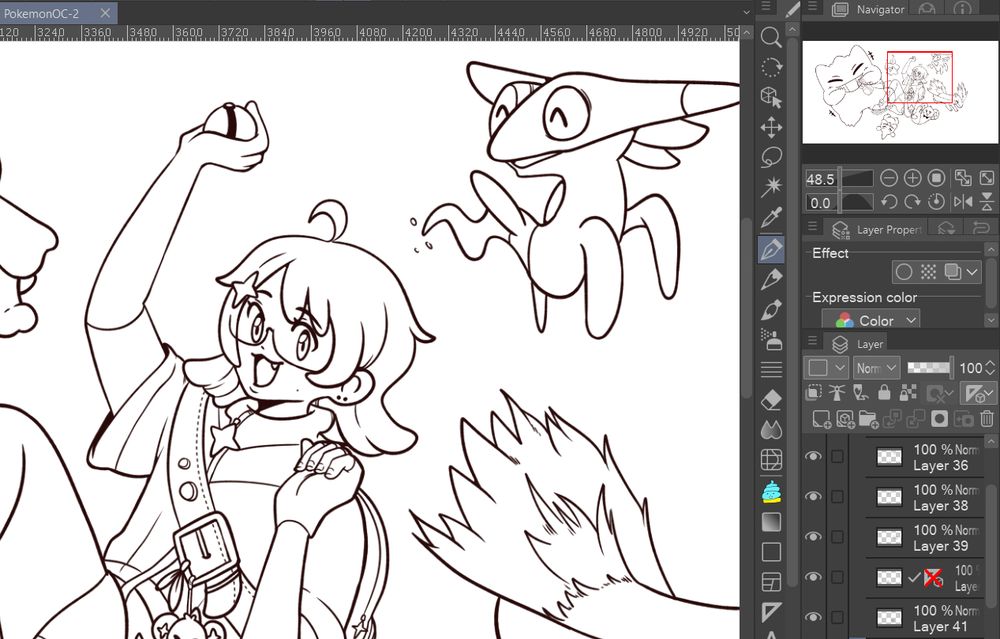This screenshot has height=639, width=1000.
Task: Toggle Lock layer padlock
Action: point(884,393)
